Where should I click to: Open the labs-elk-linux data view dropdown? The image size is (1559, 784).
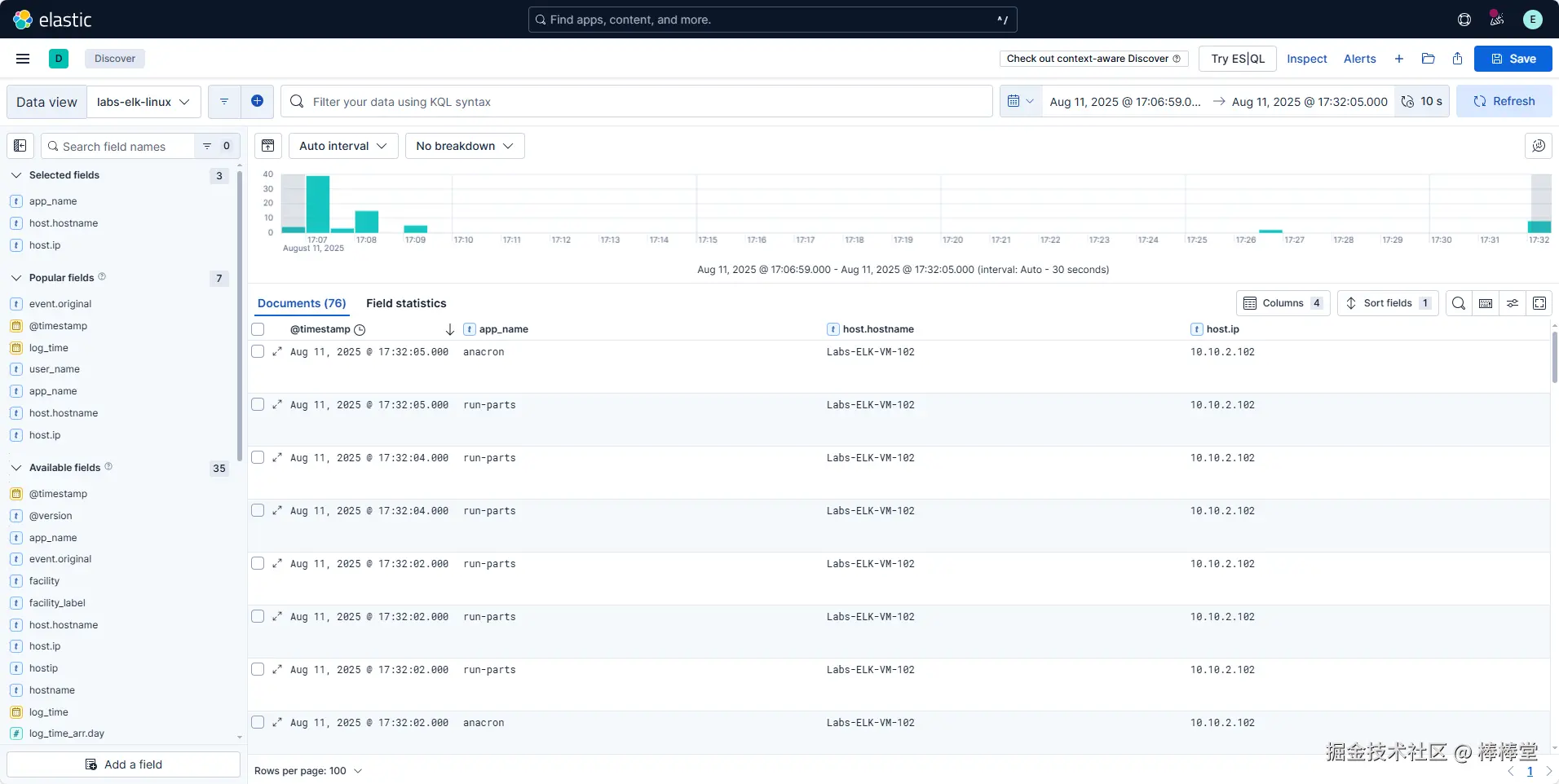(x=144, y=102)
